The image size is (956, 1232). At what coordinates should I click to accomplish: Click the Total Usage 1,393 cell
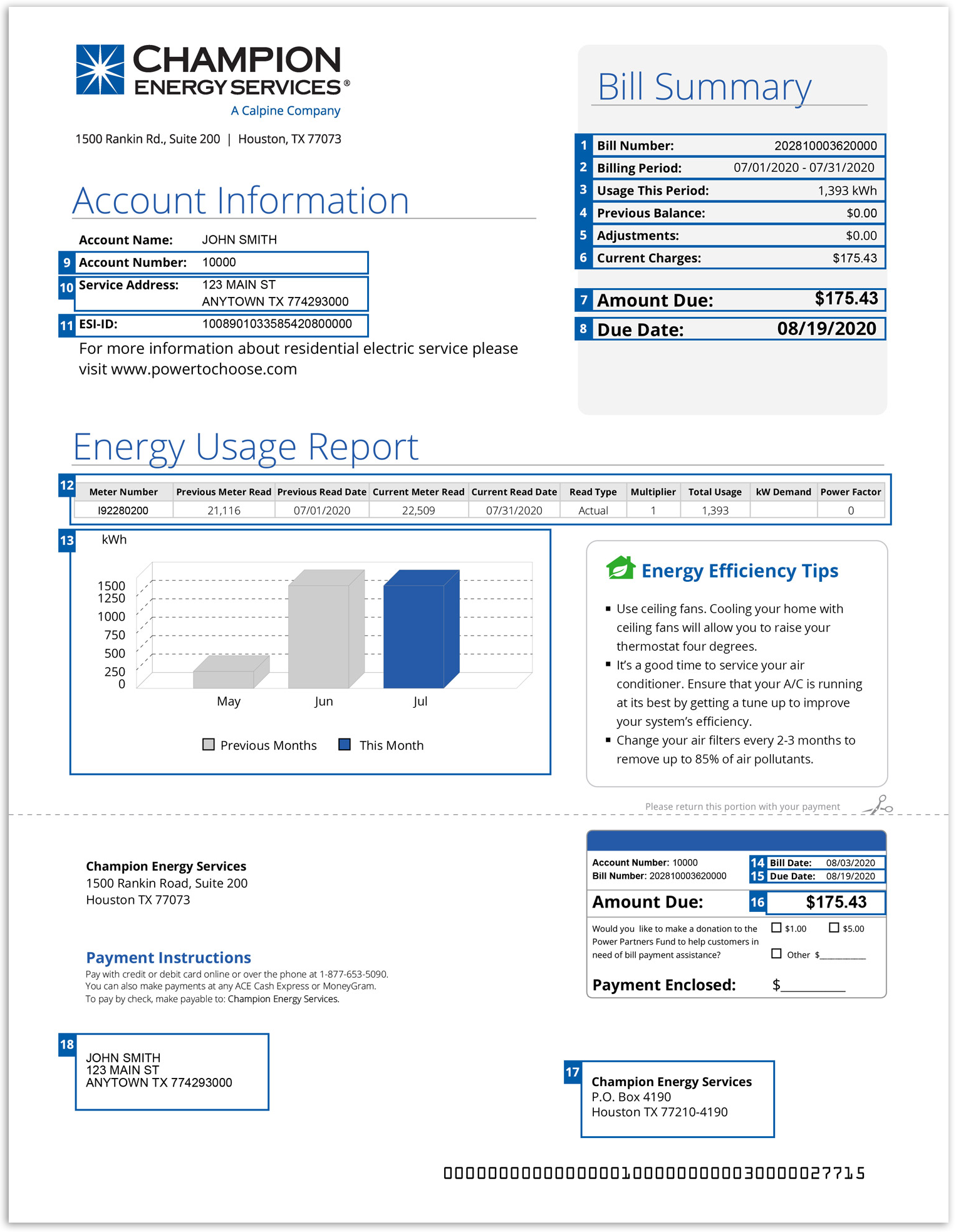715,510
